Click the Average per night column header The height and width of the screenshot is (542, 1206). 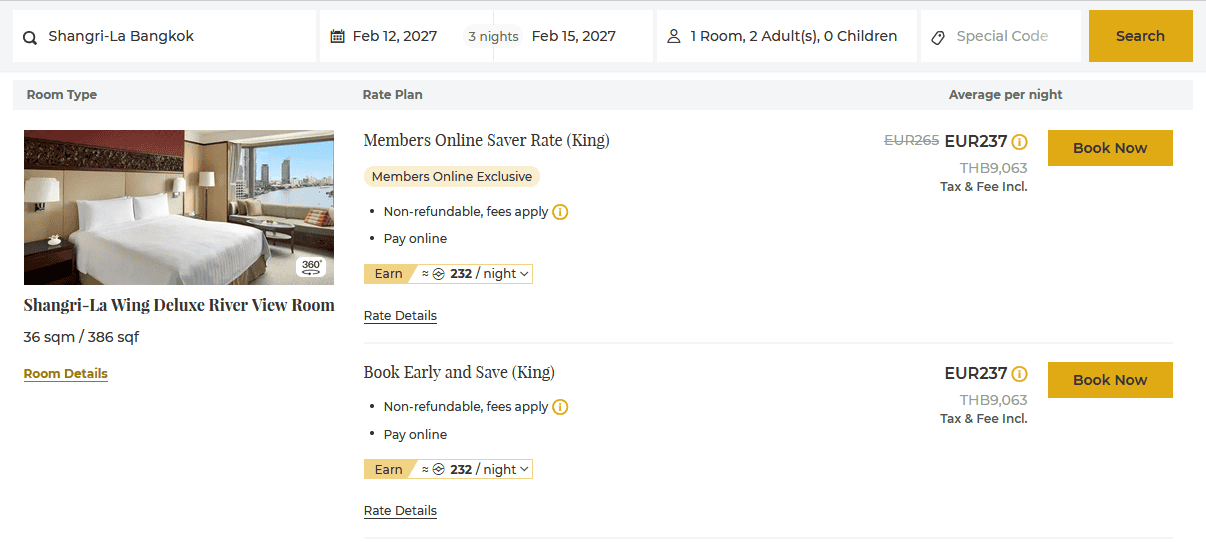click(1006, 95)
